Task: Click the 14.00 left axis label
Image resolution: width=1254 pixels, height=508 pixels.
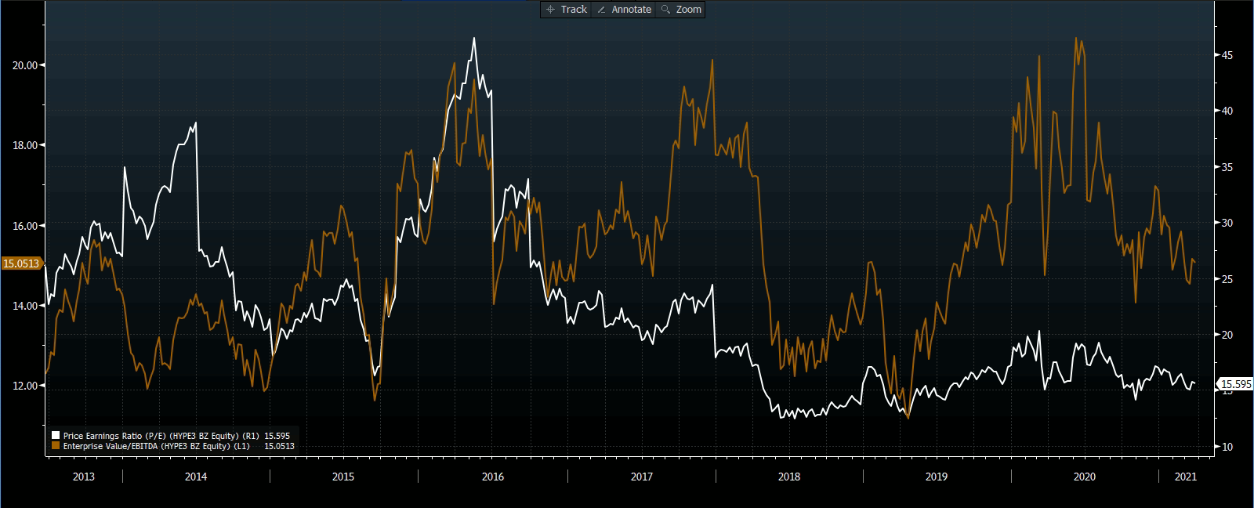Action: [25, 306]
